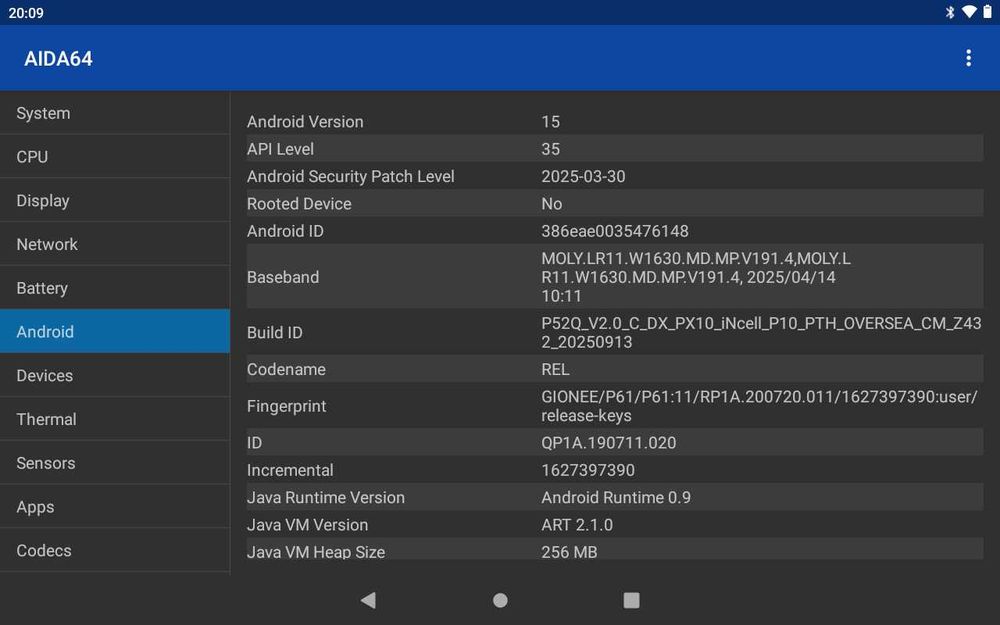This screenshot has height=625, width=1000.
Task: Select the ART 2.1.0 value
Action: coord(577,526)
